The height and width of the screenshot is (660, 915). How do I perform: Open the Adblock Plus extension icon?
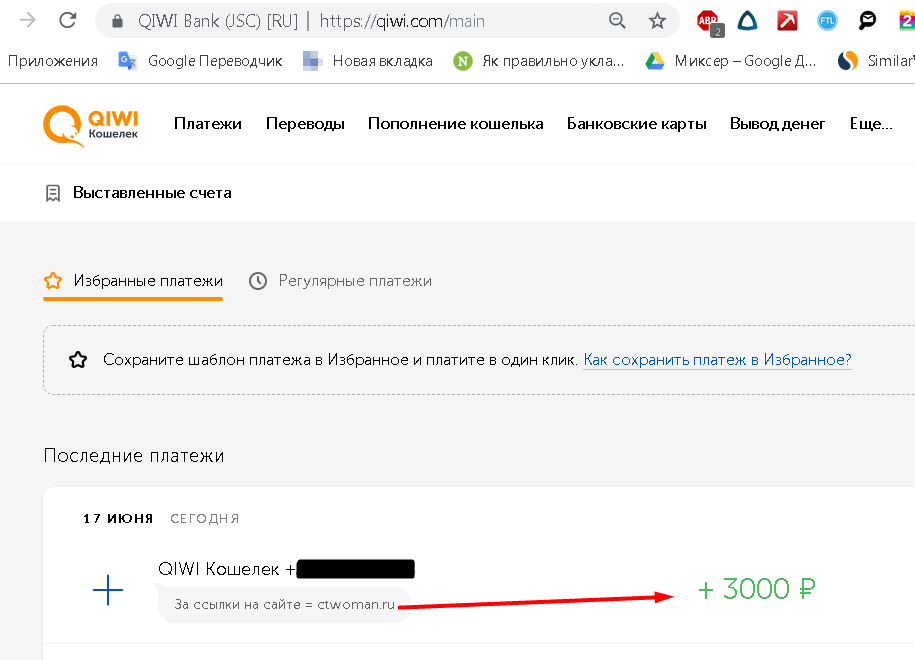(x=709, y=22)
